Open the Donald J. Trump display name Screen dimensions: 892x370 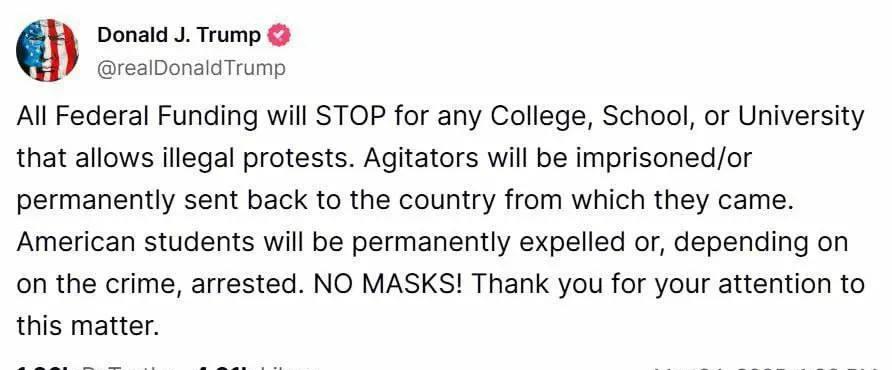coord(179,35)
